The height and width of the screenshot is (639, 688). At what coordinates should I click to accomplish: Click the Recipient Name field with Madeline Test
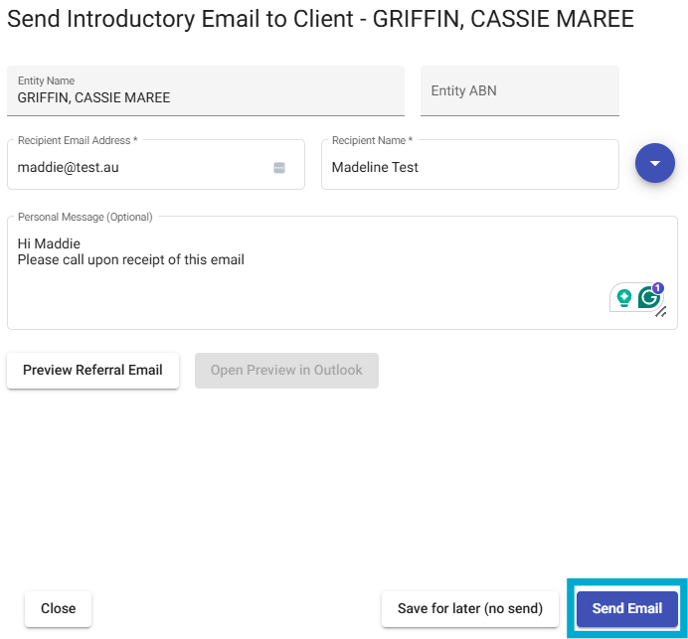click(x=470, y=165)
